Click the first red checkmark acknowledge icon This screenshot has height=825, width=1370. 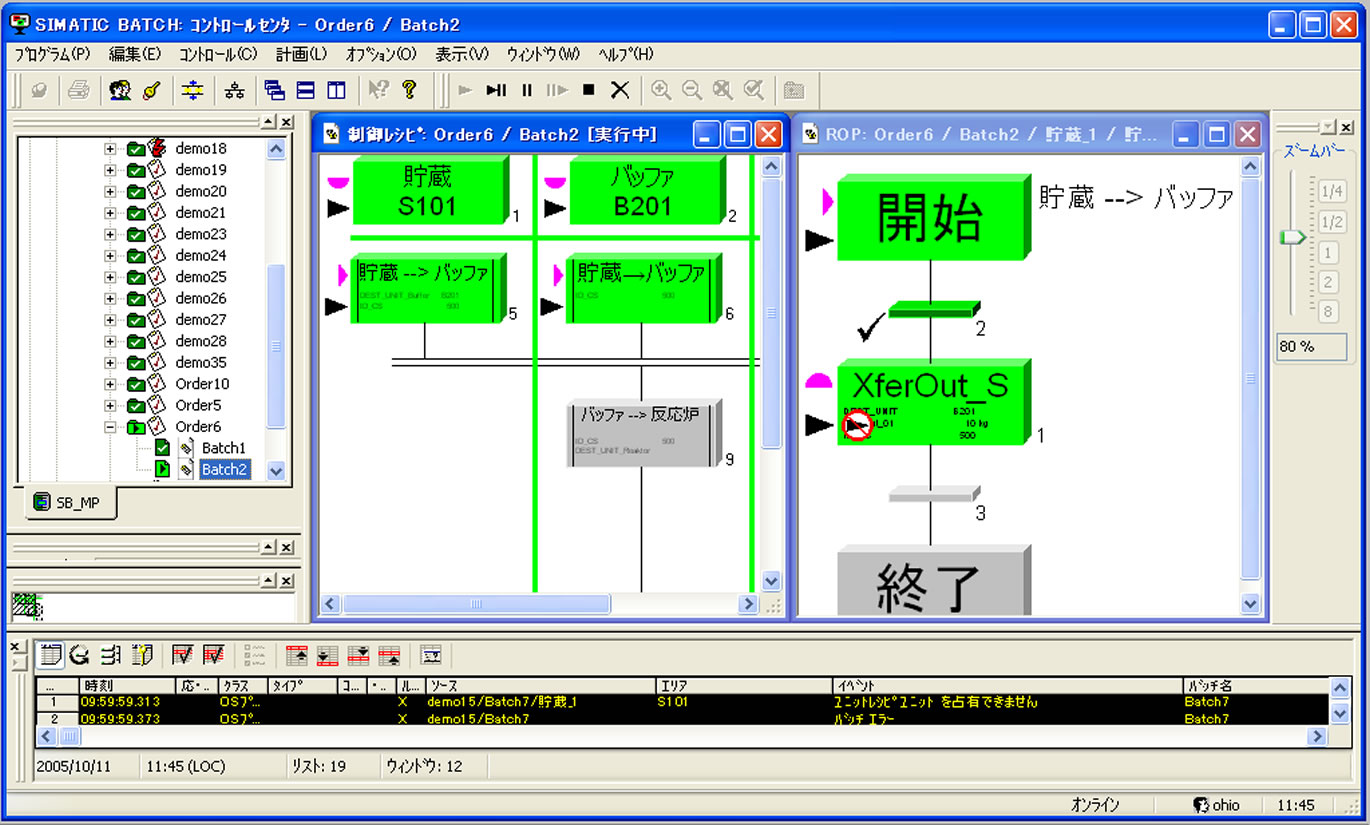coord(182,655)
